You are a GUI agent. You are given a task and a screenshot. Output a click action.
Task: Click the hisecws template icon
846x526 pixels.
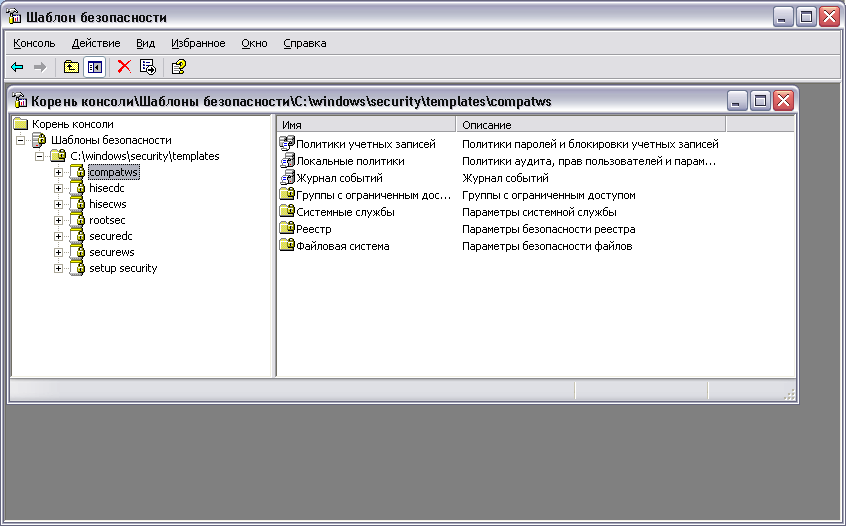(78, 204)
